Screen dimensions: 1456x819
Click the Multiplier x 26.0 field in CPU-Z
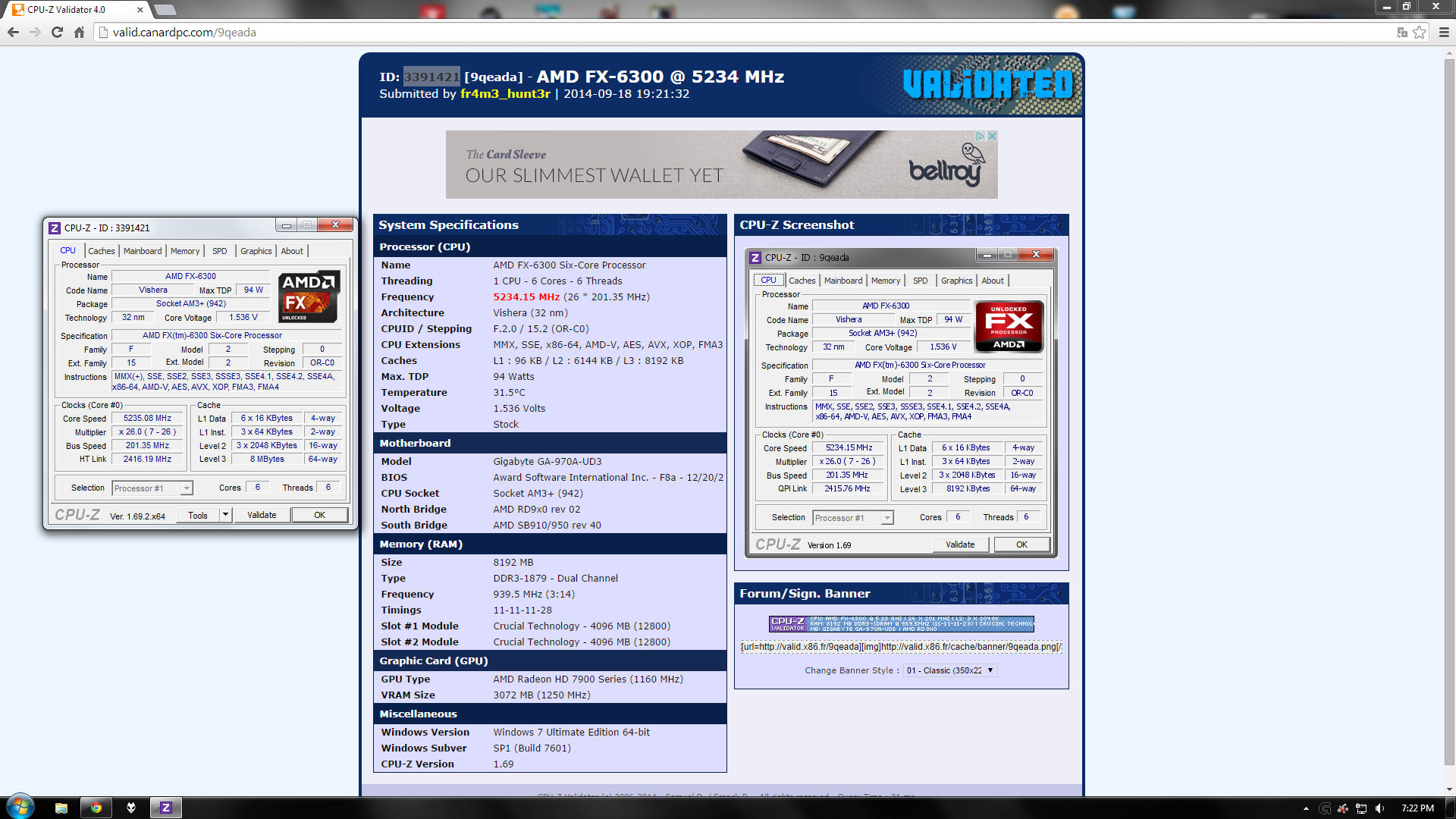(x=148, y=432)
